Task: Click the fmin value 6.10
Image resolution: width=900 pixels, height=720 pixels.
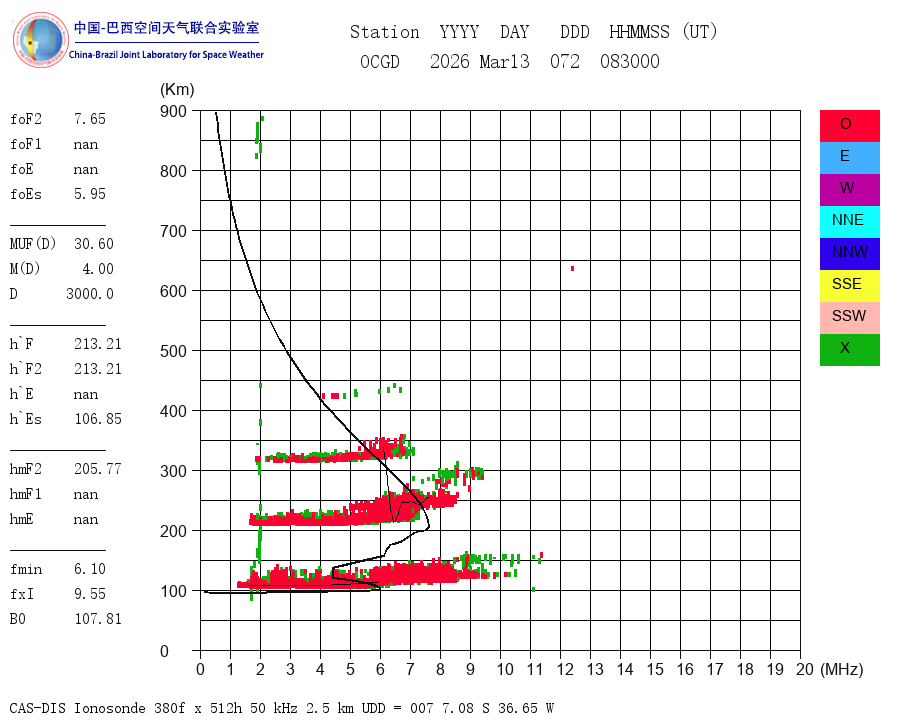Action: 90,569
